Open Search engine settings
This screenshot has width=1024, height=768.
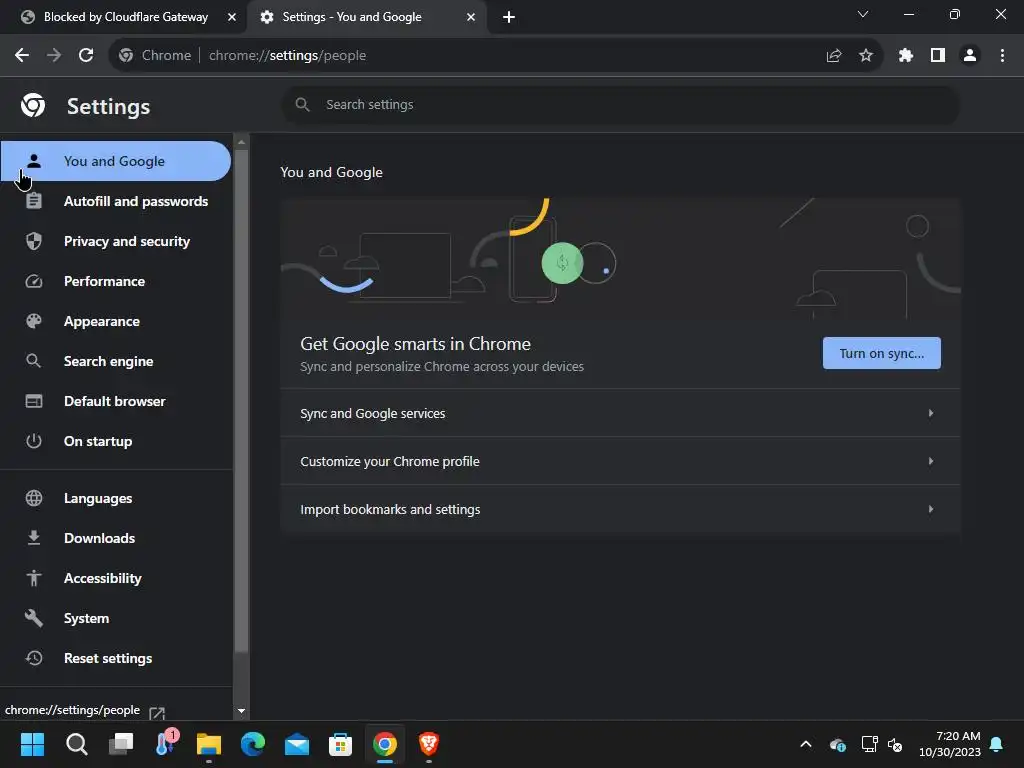pyautogui.click(x=116, y=361)
